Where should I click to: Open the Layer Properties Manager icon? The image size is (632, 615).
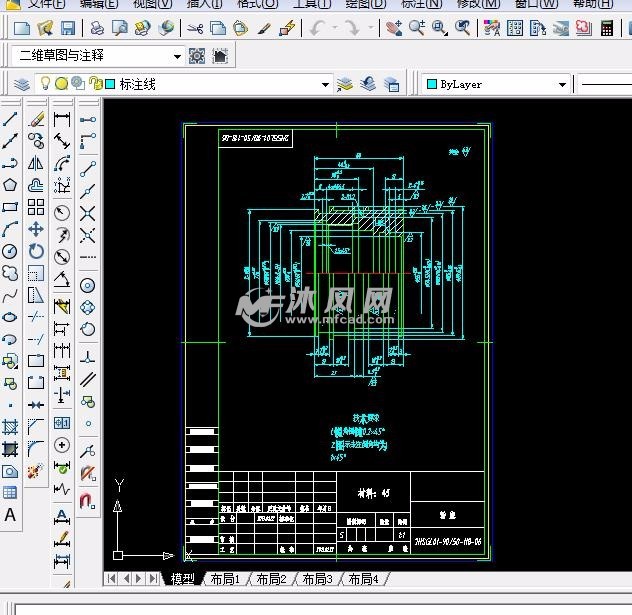click(22, 84)
